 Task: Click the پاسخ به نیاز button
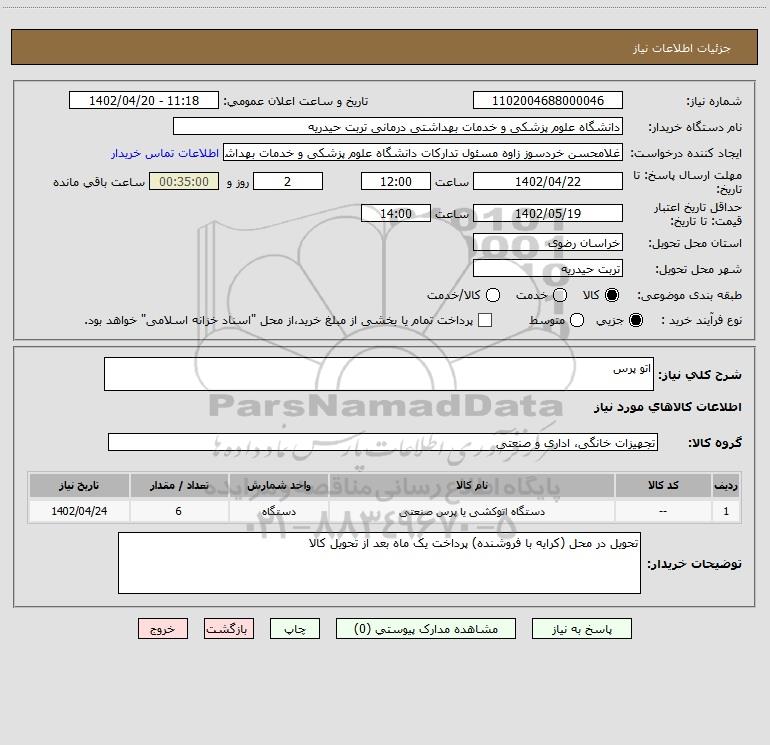tap(581, 629)
